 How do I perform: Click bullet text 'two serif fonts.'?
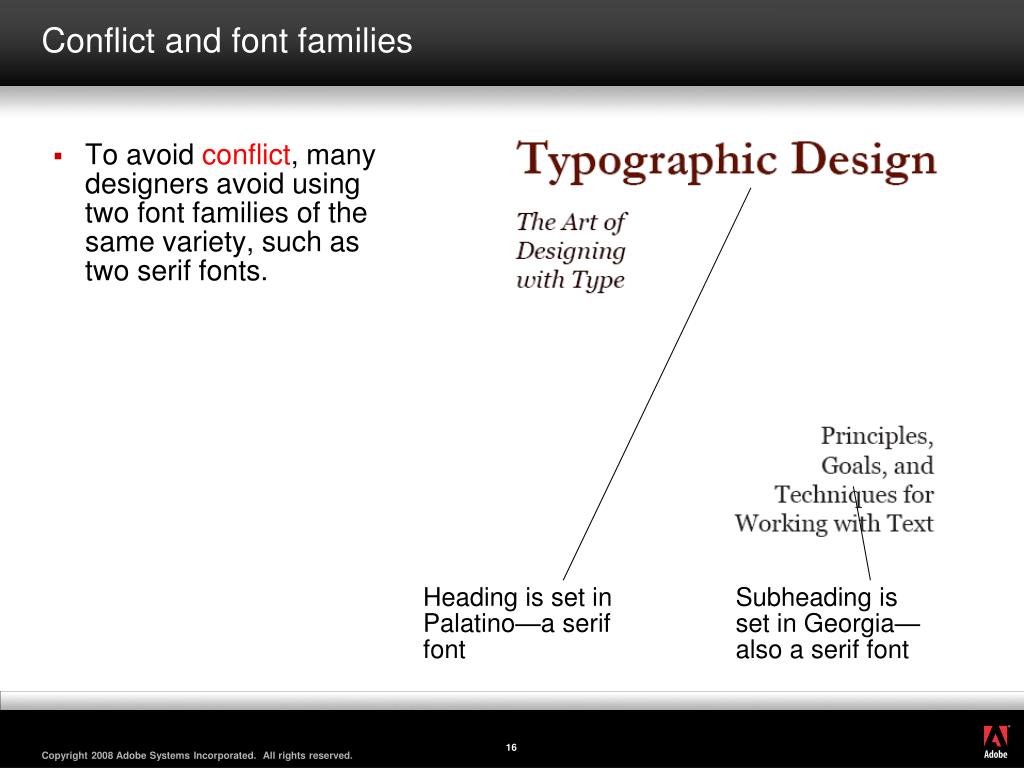pos(176,270)
